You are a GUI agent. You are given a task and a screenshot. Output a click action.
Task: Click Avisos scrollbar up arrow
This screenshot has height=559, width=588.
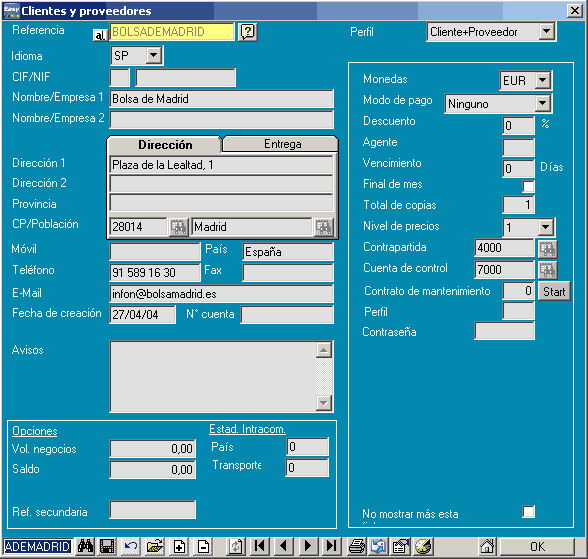pyautogui.click(x=324, y=350)
